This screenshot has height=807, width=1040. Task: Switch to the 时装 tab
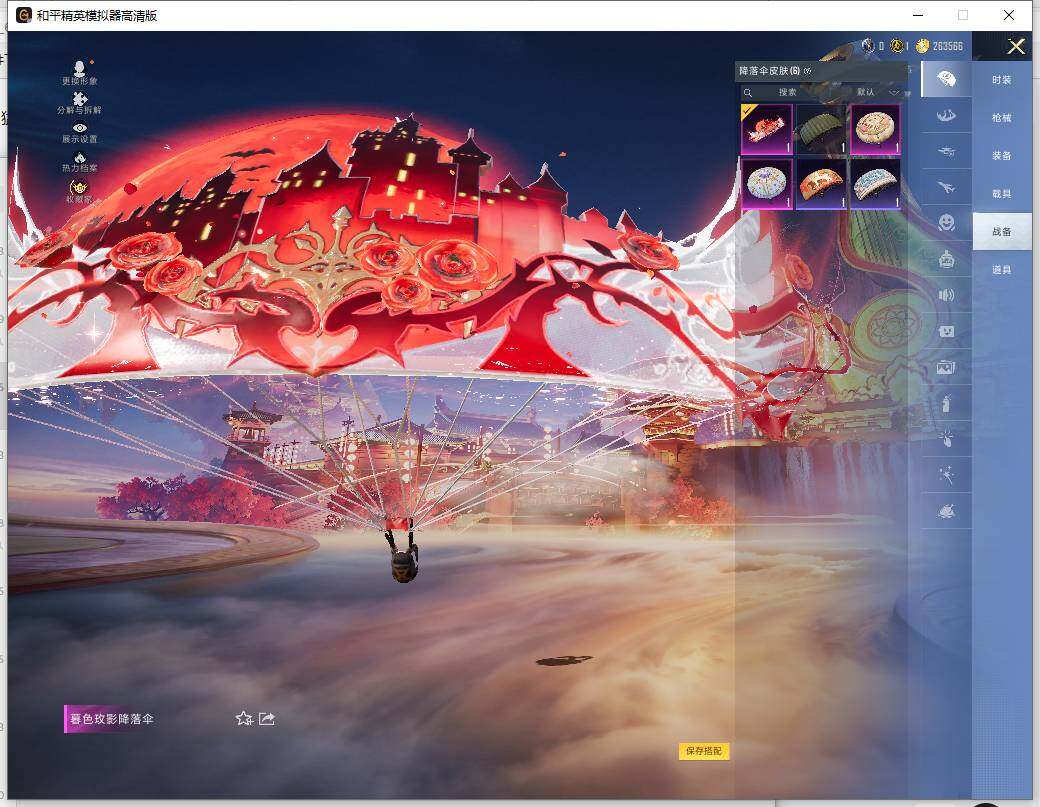point(1002,80)
